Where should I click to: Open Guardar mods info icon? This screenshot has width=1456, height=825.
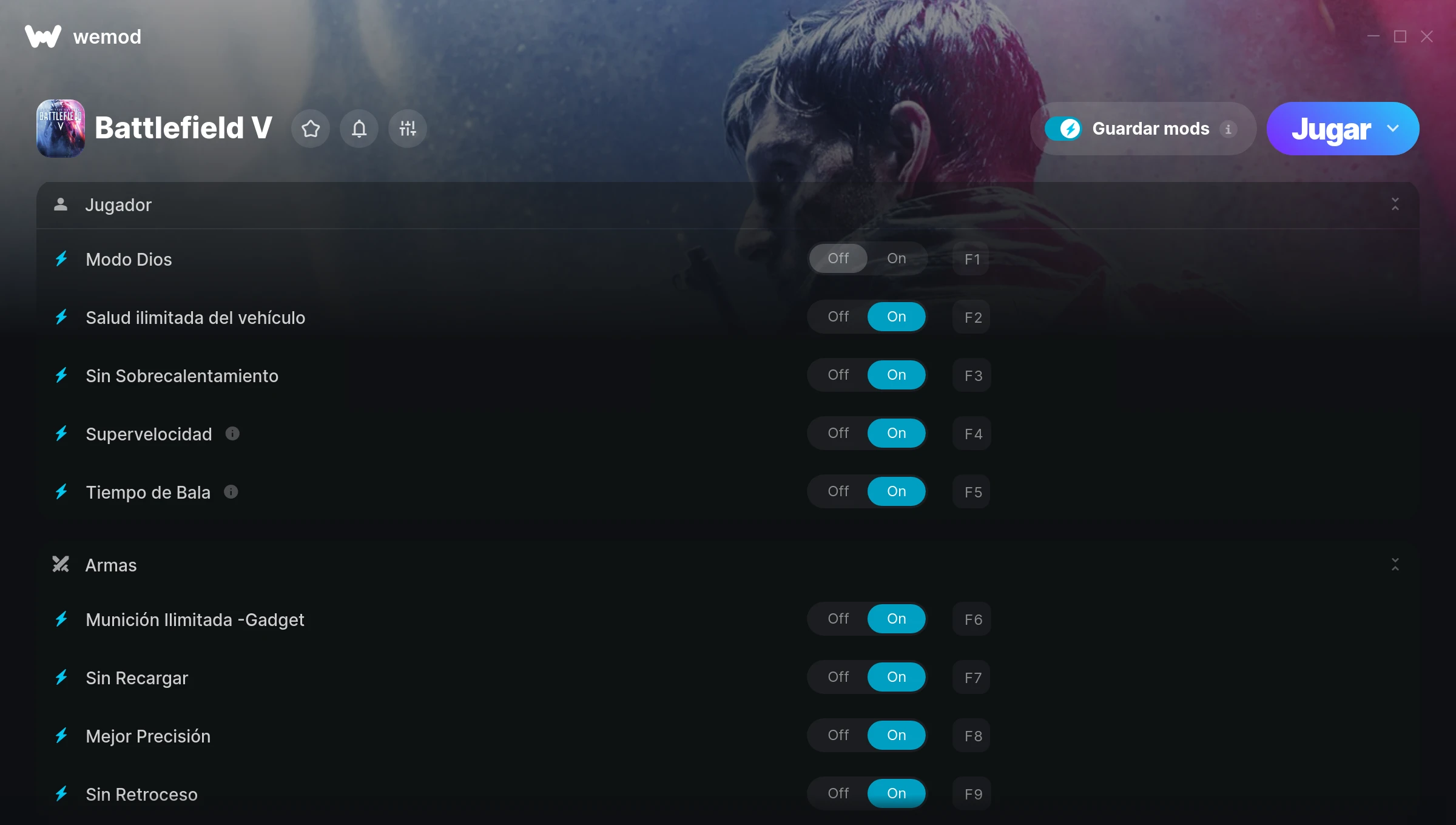pos(1228,129)
